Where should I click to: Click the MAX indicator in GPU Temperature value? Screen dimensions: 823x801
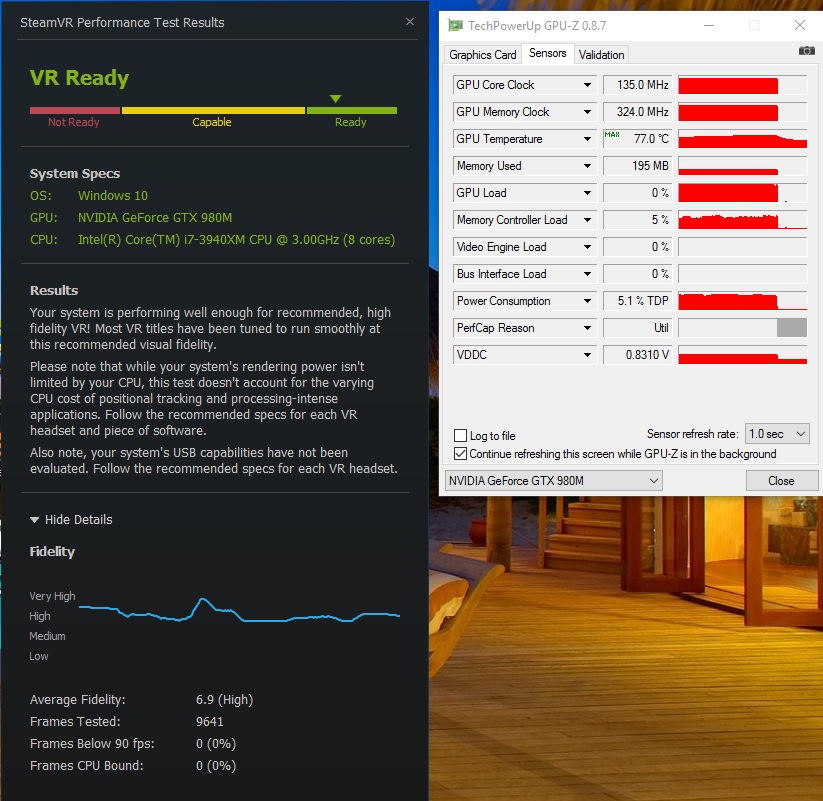click(611, 134)
